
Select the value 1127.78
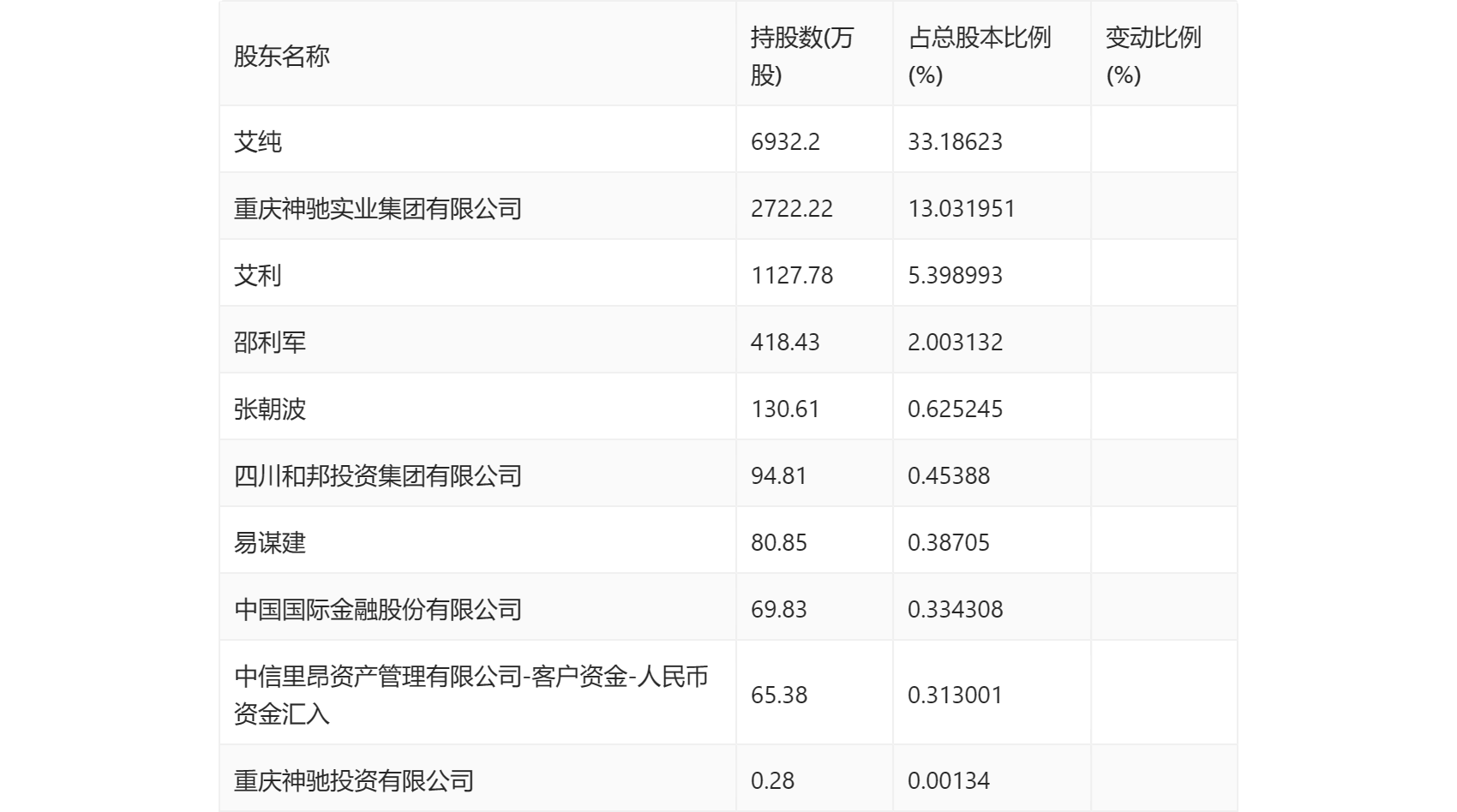coord(792,275)
